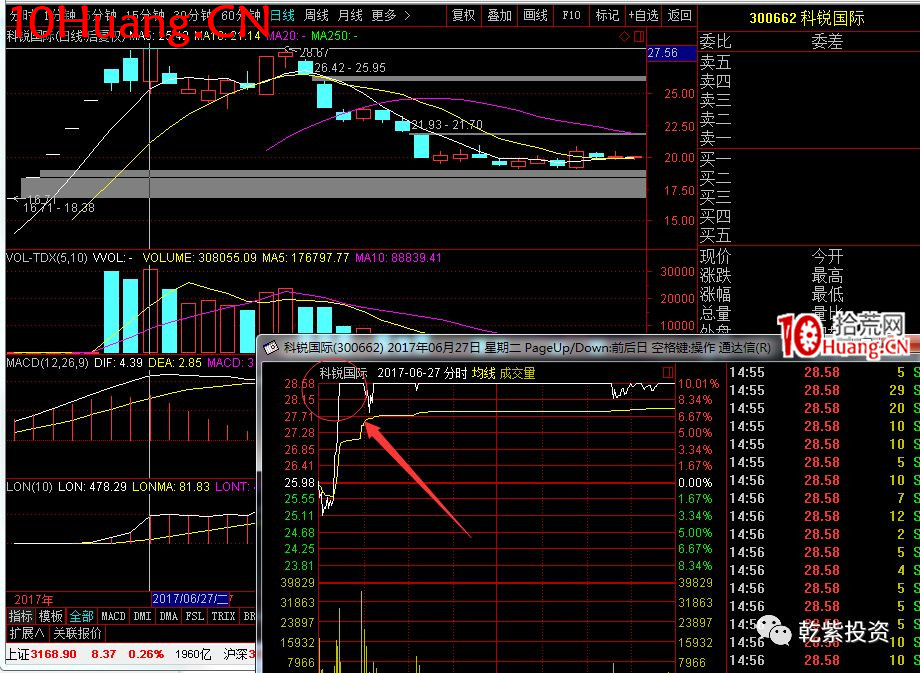The height and width of the screenshot is (673, 920).
Task: Select the DMA indicator tab
Action: pyautogui.click(x=169, y=616)
